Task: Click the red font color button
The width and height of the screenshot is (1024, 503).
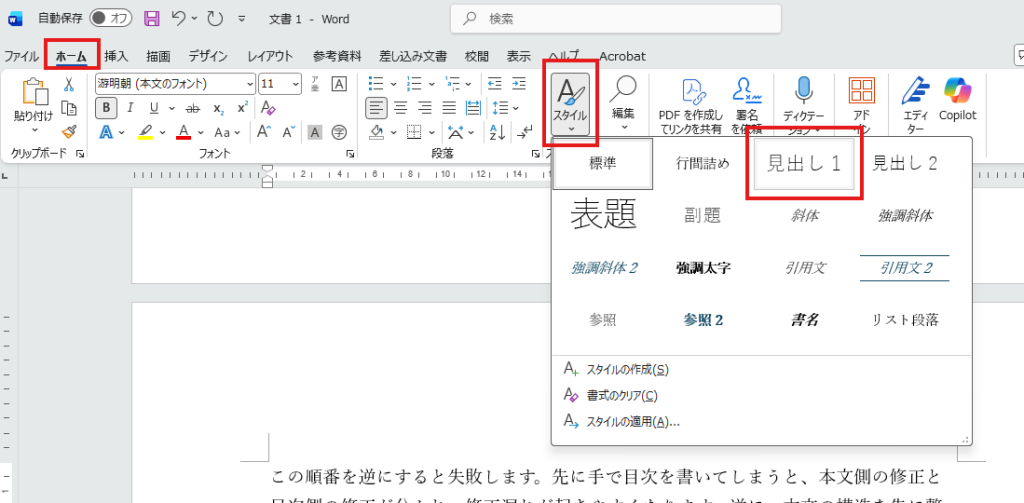Action: pos(183,132)
